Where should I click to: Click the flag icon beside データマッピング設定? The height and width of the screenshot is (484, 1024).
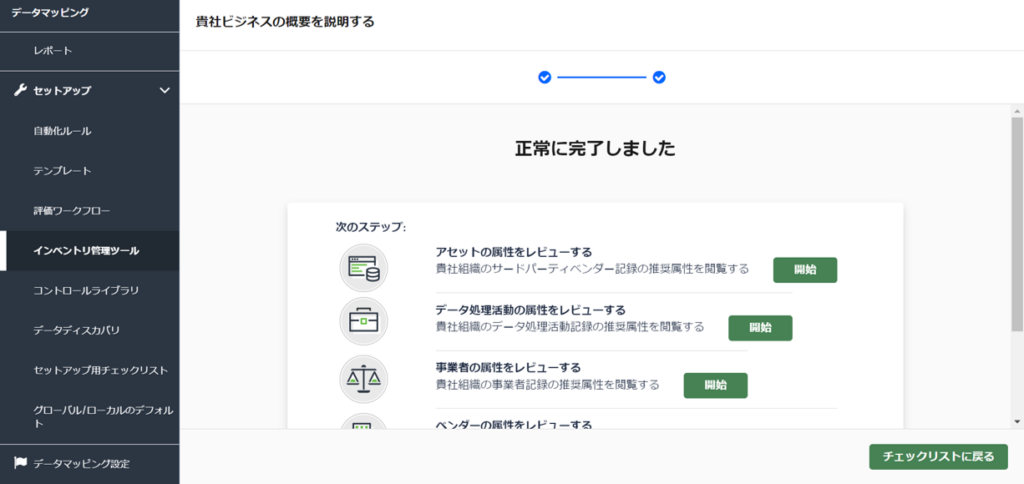tap(20, 463)
